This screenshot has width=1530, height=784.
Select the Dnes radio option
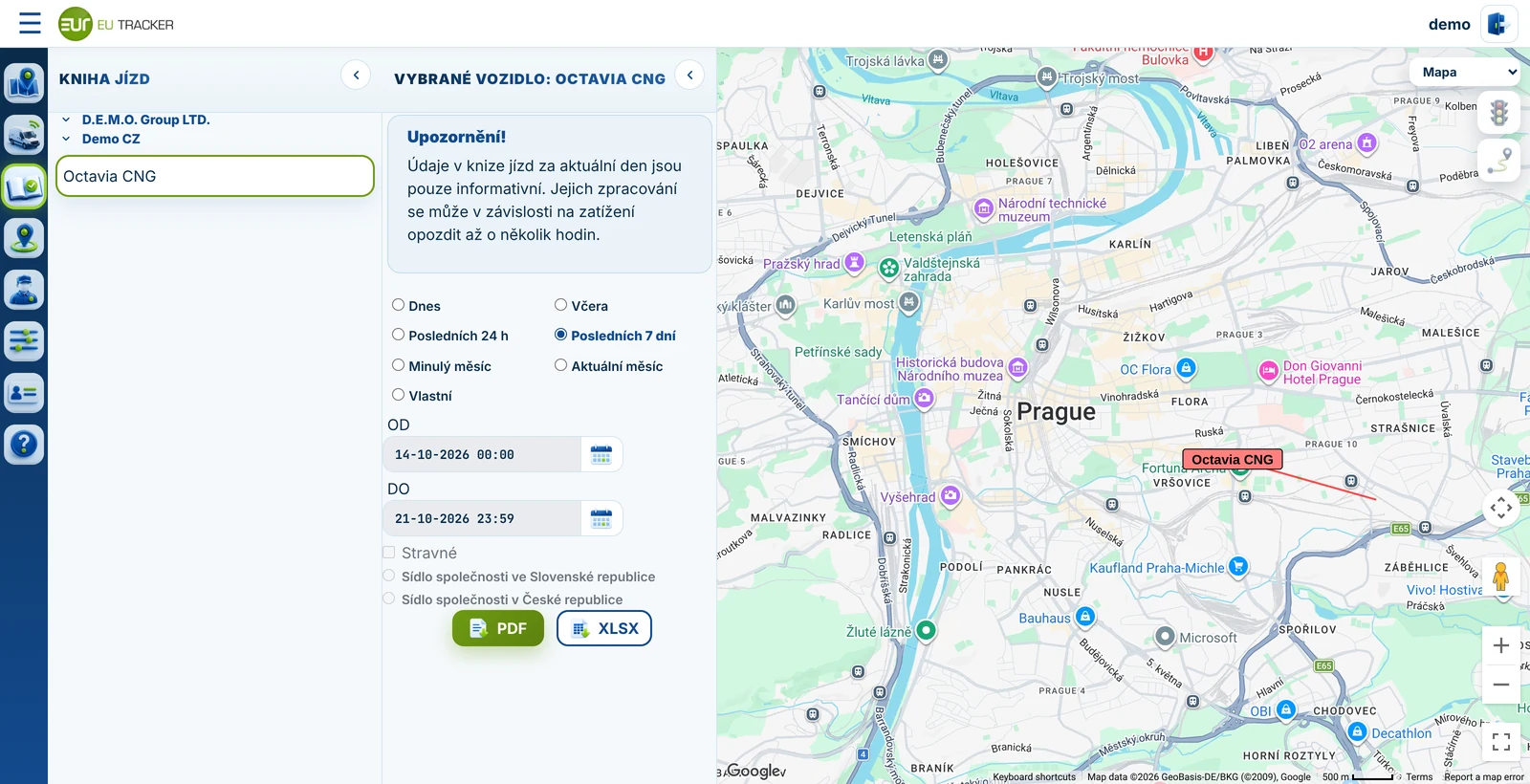point(398,305)
